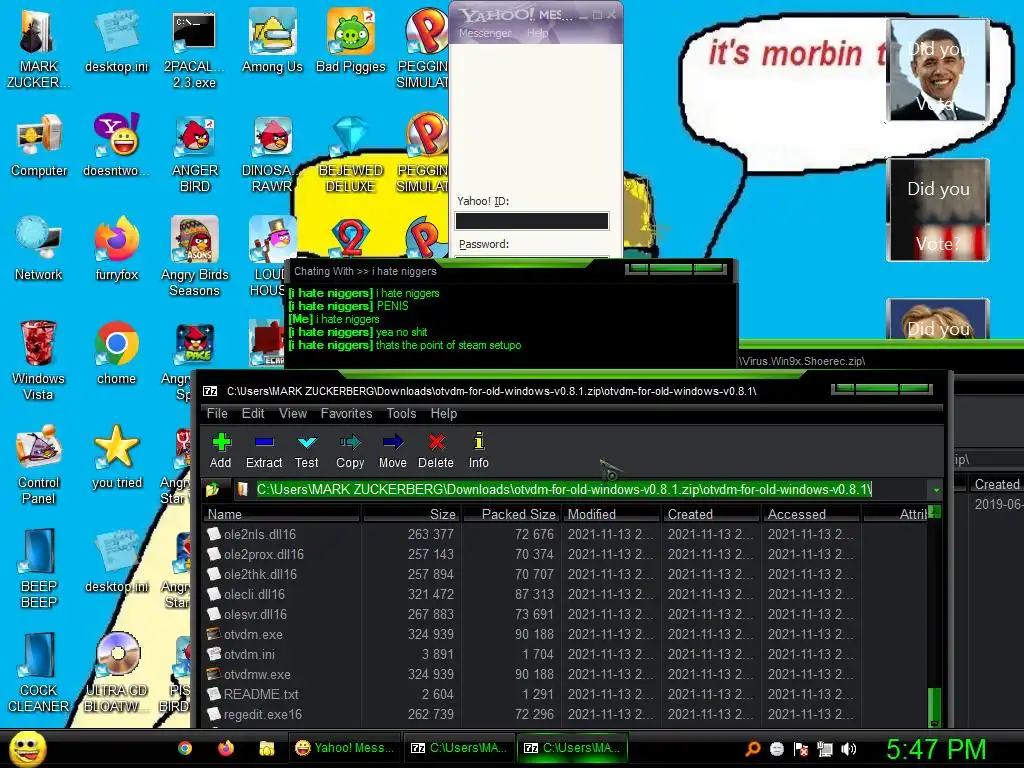Run Test on the archive
The width and height of the screenshot is (1024, 768).
tap(306, 450)
